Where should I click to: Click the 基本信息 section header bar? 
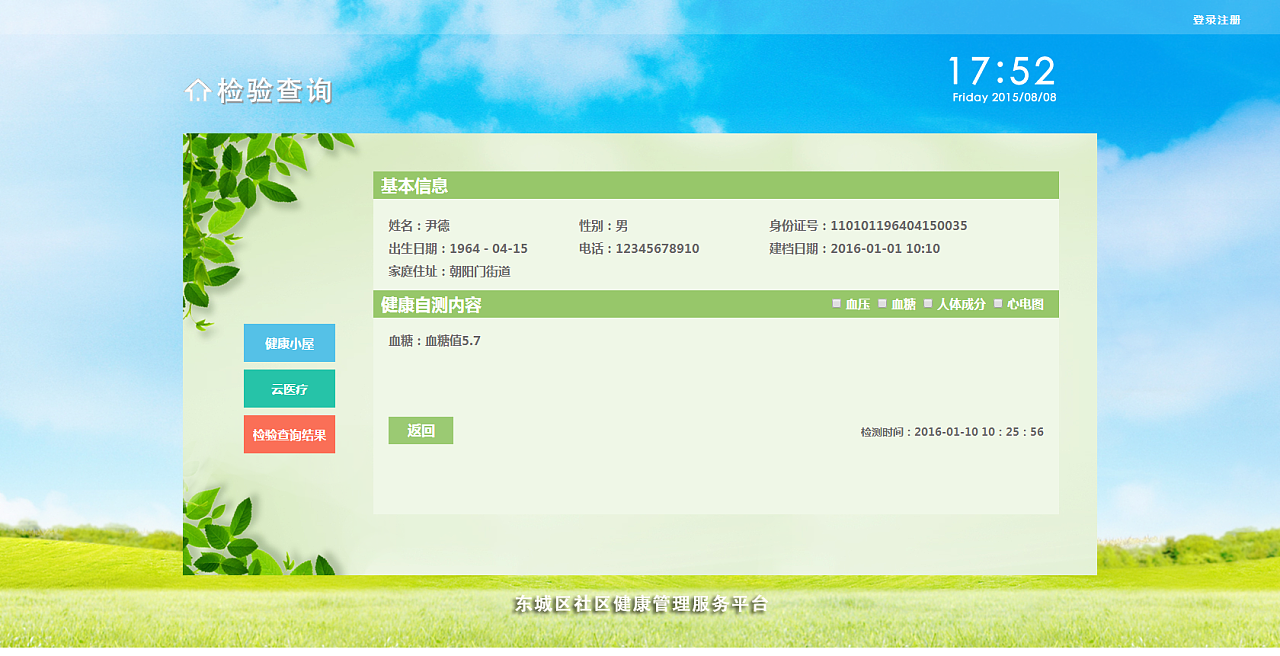(x=715, y=185)
